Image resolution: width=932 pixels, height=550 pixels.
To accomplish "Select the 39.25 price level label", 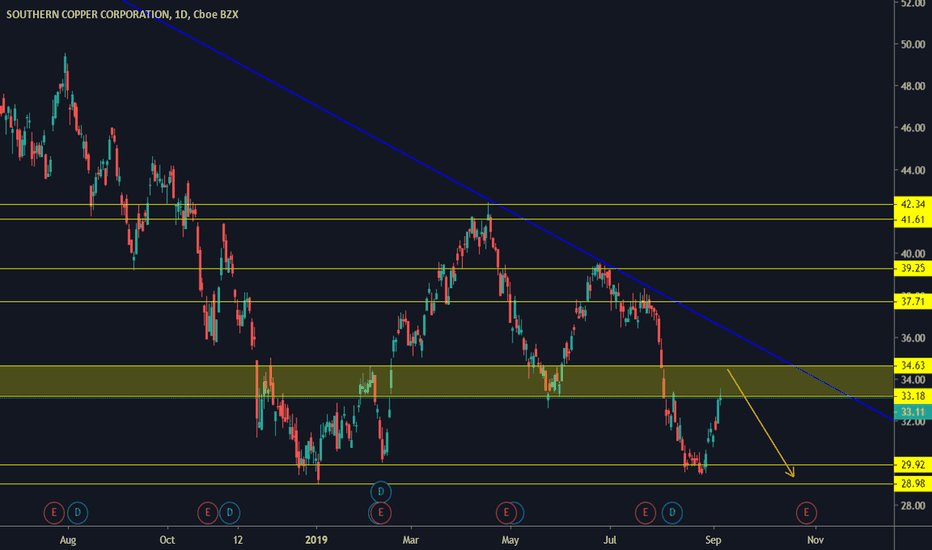I will point(912,268).
